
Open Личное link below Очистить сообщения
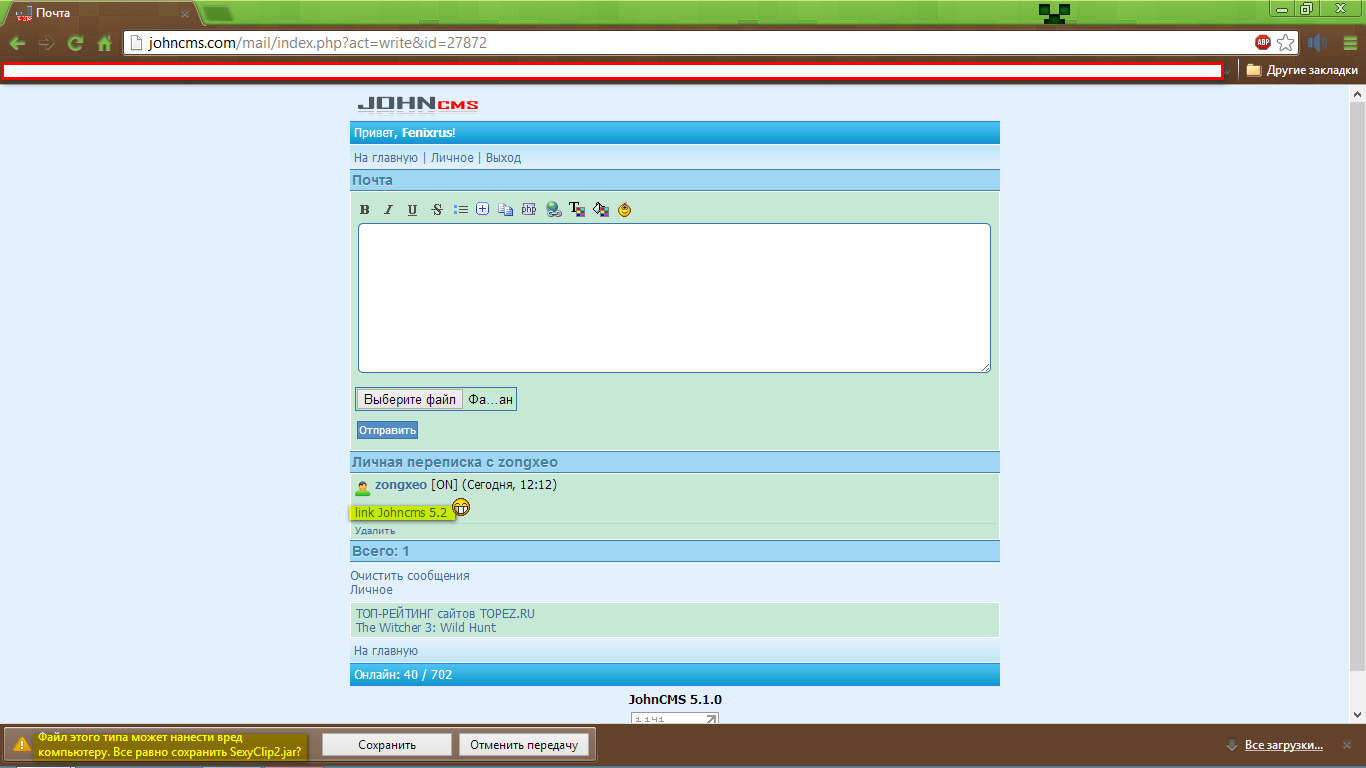pos(371,590)
